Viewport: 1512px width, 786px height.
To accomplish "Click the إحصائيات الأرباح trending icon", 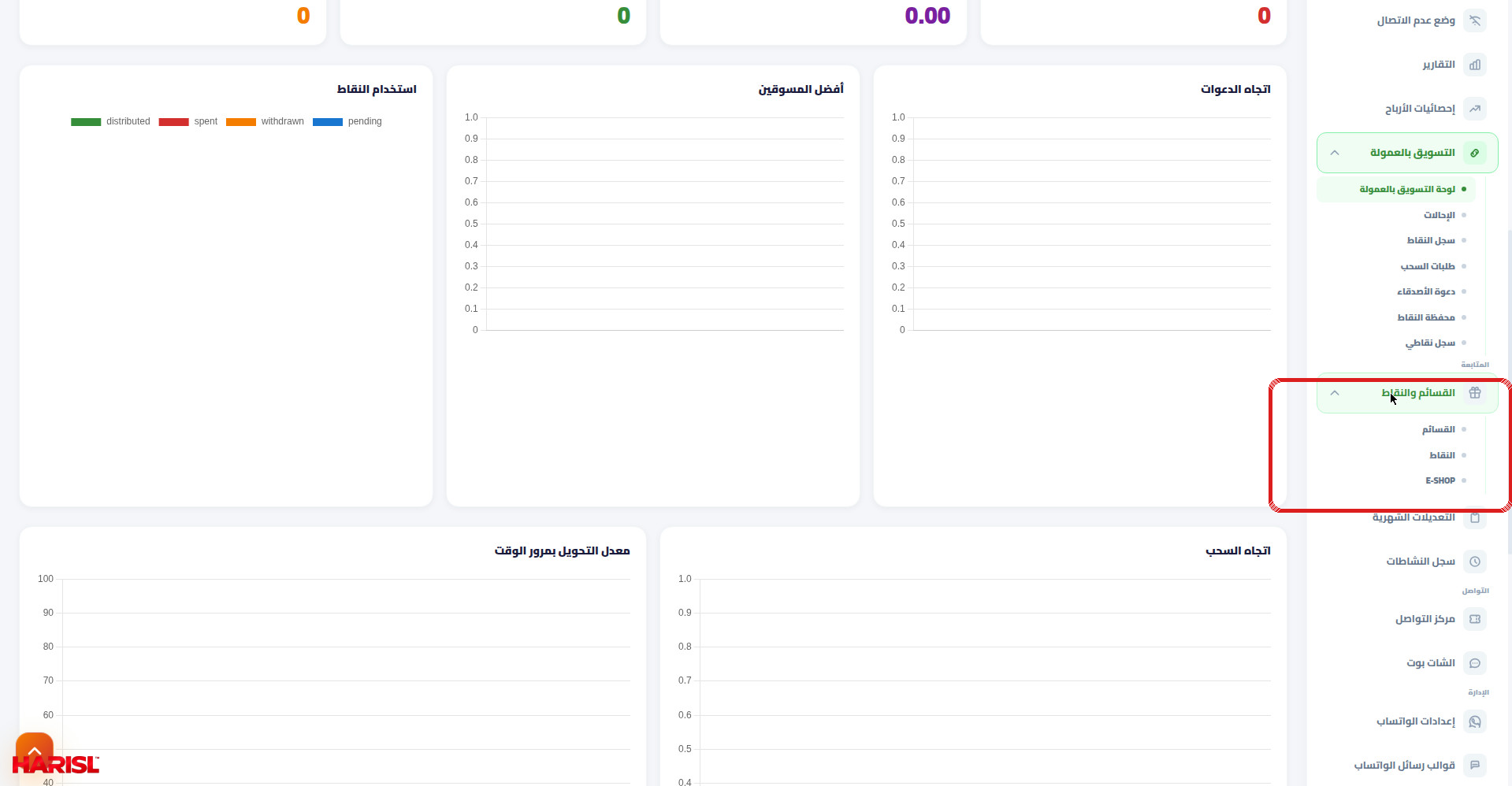I will tap(1475, 109).
